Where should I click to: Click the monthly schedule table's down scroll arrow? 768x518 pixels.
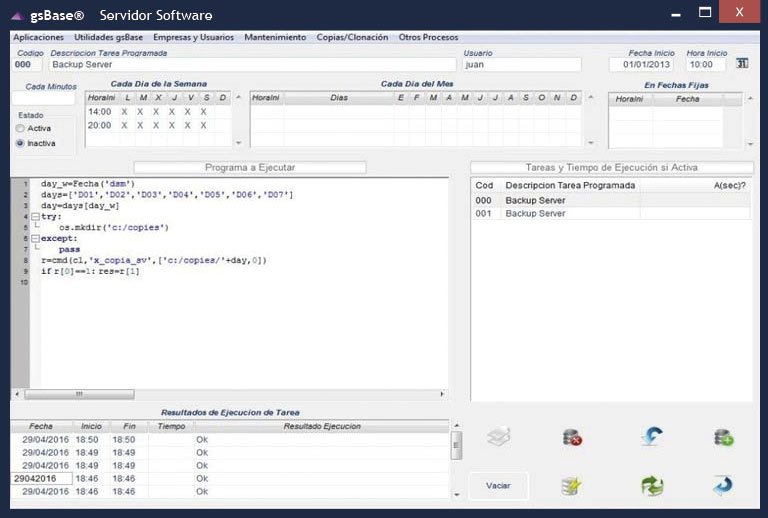point(591,143)
